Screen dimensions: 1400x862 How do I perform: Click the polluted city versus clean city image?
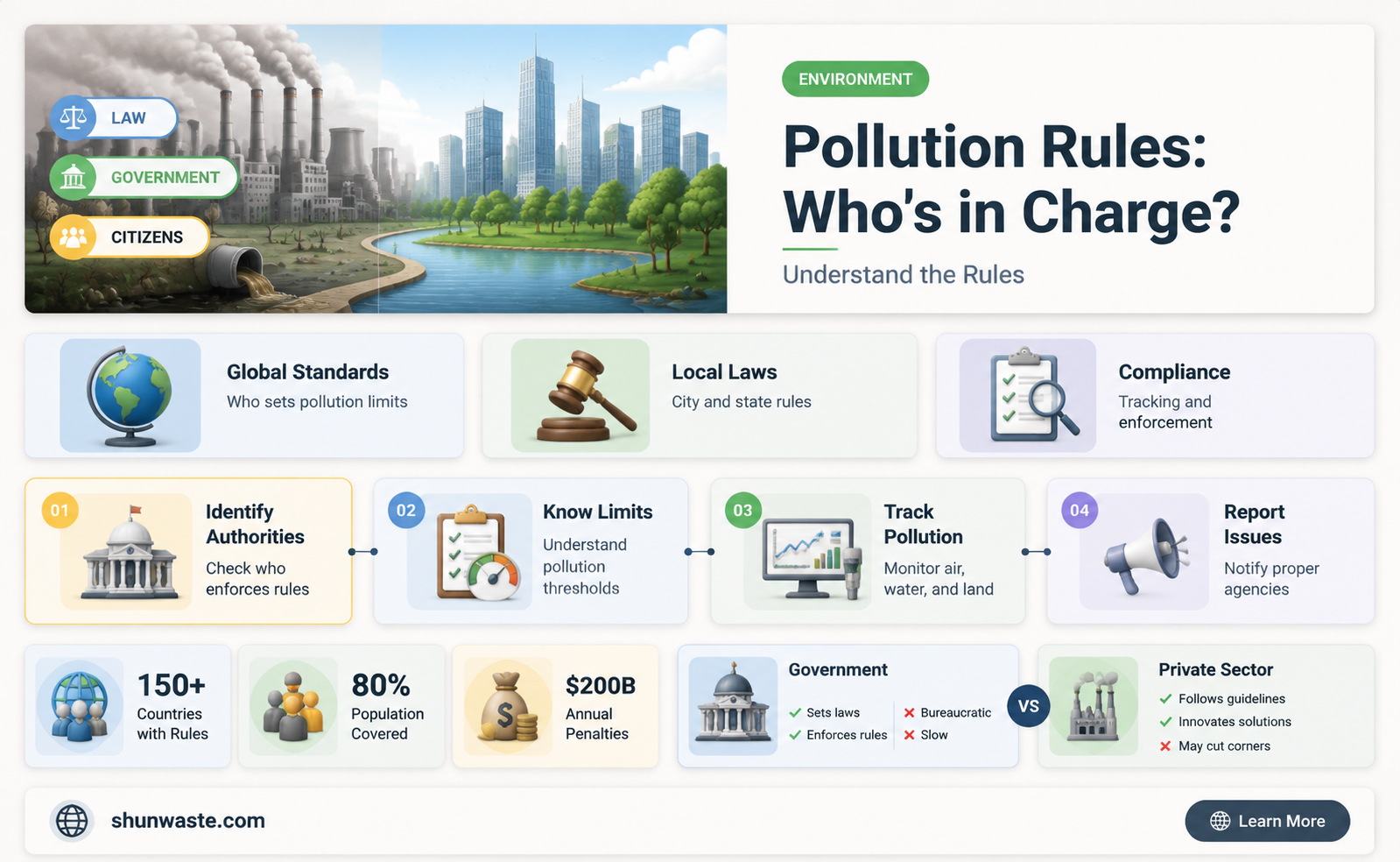pos(376,169)
